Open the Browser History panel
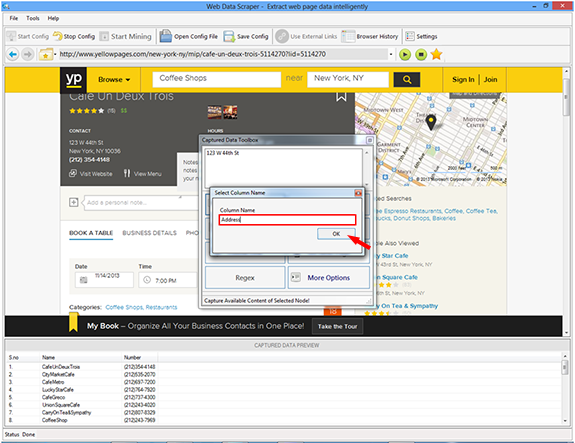This screenshot has height=443, width=575. click(370, 36)
